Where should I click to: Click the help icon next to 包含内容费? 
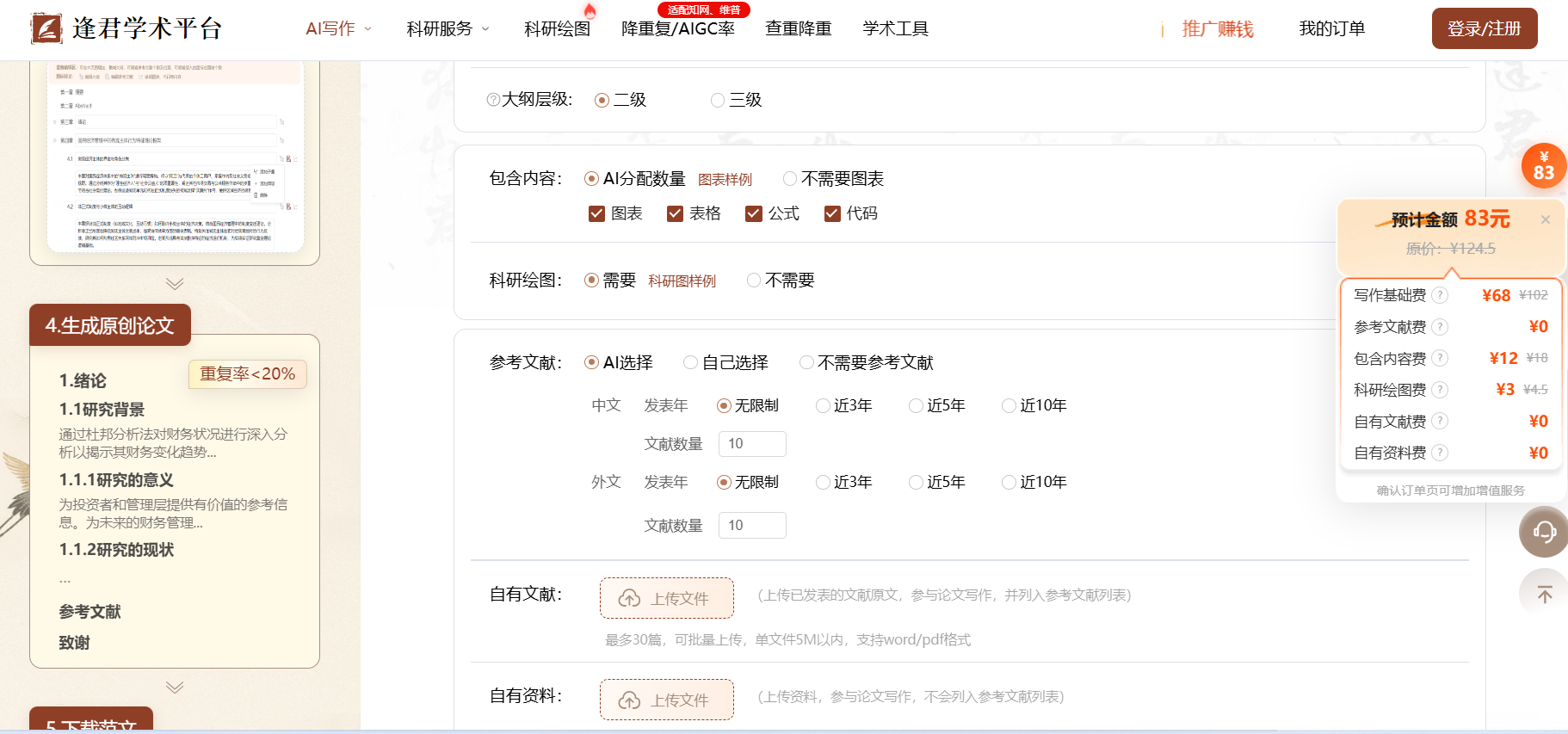click(1440, 358)
